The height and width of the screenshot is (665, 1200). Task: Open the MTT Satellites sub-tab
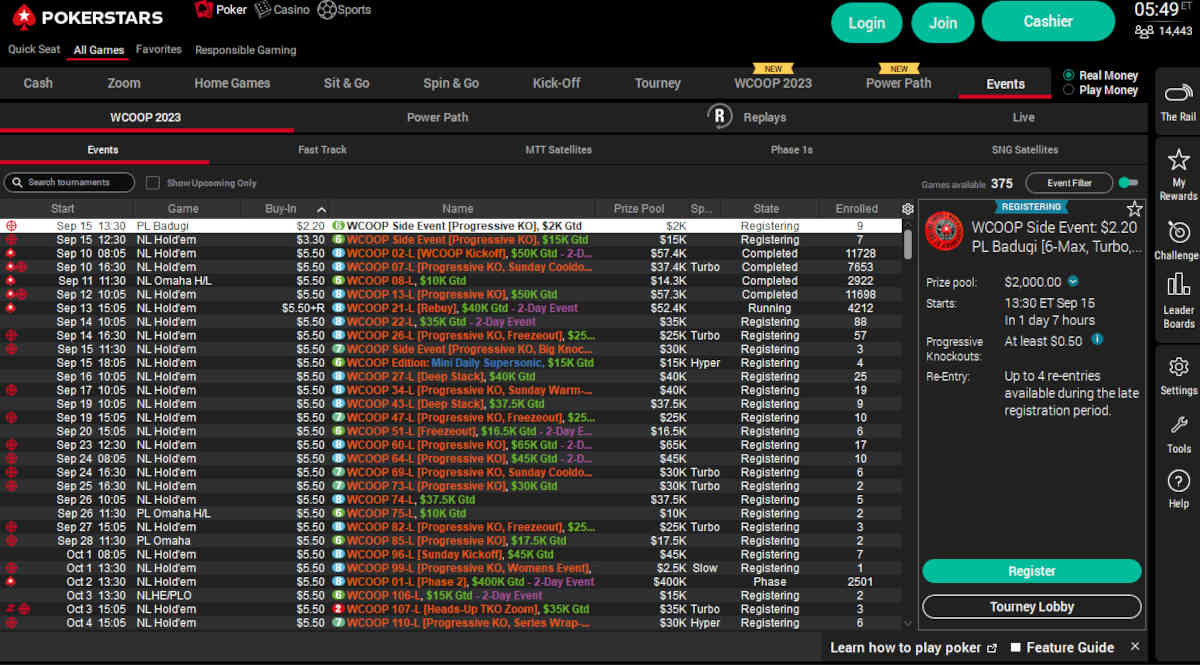[x=558, y=149]
